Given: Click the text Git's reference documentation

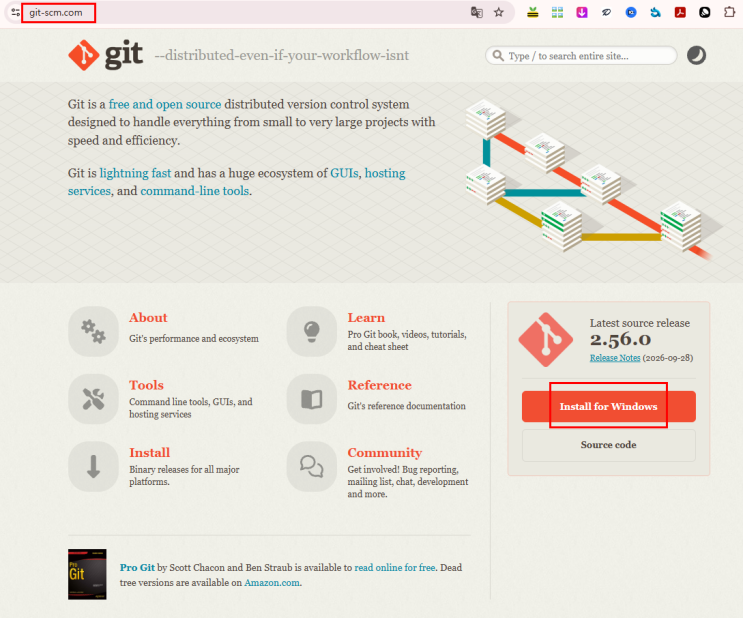Looking at the screenshot, I should [406, 406].
